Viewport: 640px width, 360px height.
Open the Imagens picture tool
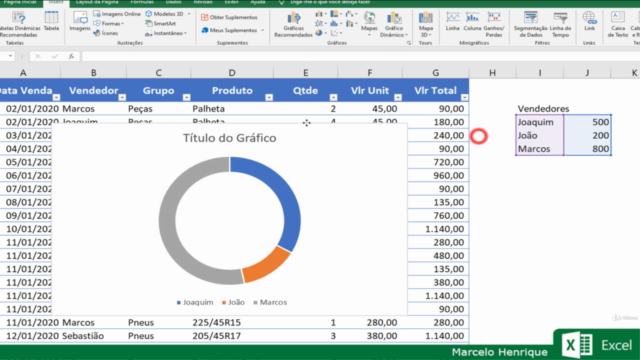(x=80, y=21)
